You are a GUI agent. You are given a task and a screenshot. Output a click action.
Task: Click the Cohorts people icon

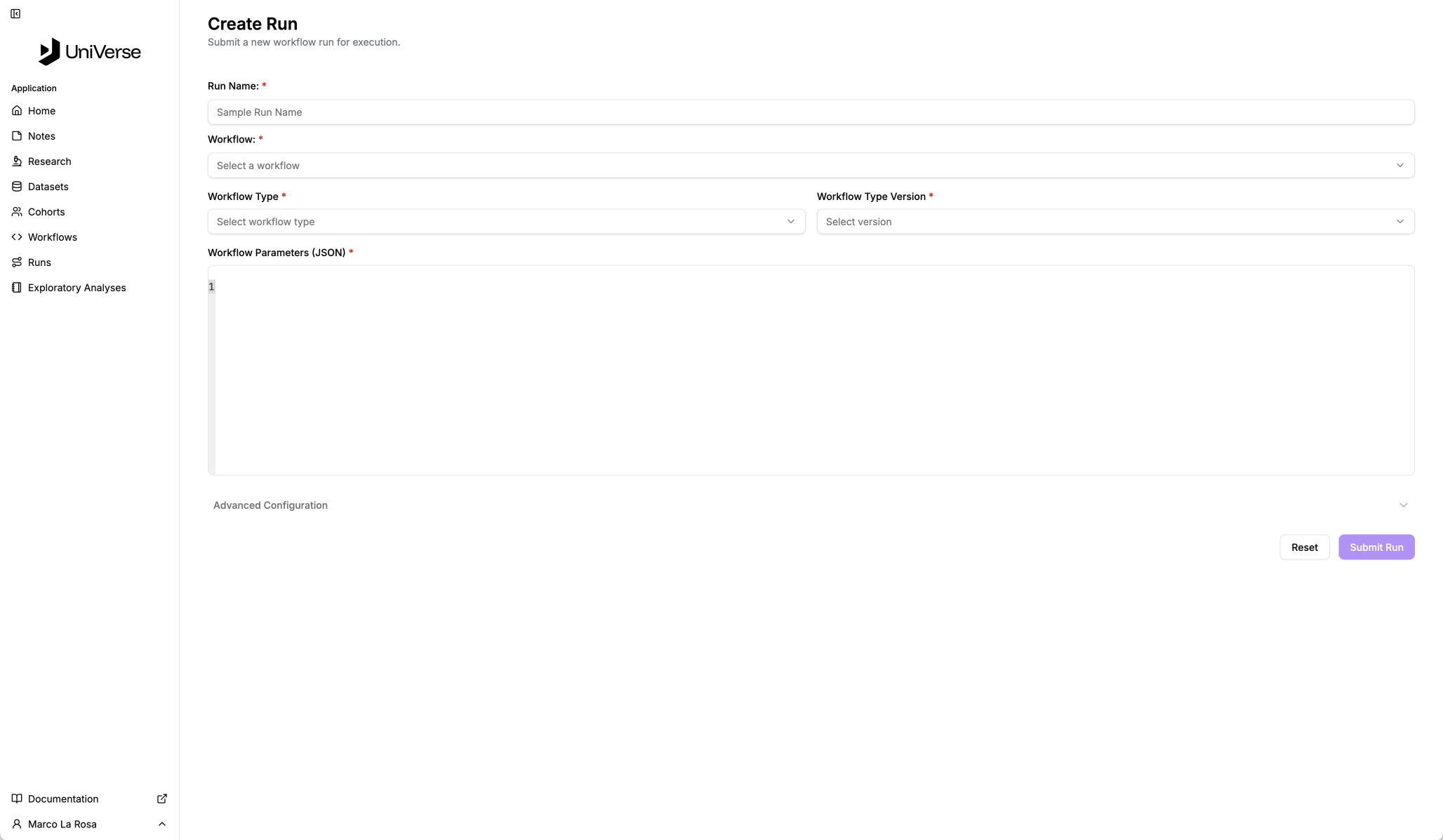click(x=17, y=212)
